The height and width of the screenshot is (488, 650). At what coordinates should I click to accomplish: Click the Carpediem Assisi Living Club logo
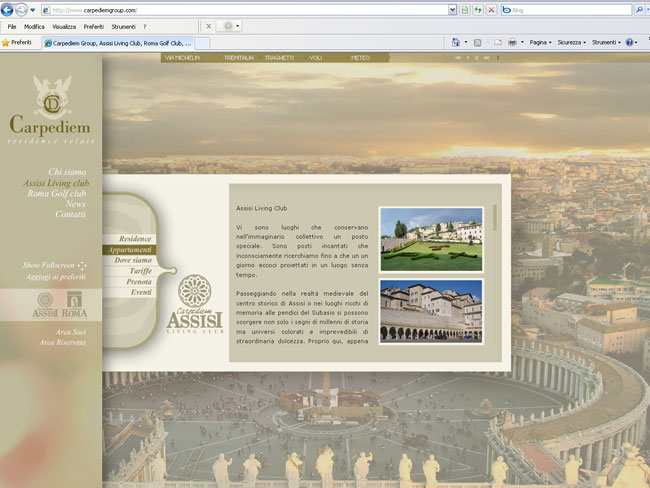click(195, 304)
